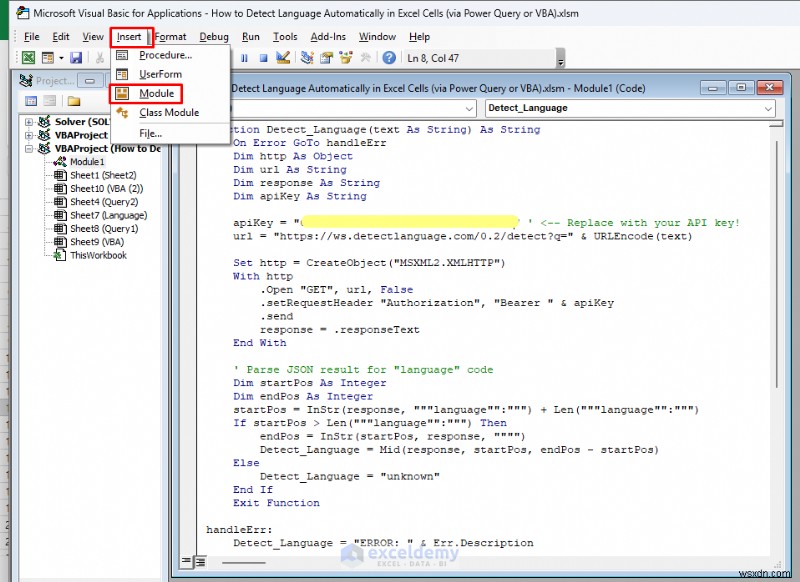Image resolution: width=800 pixels, height=582 pixels.
Task: Pause execution with the Break icon
Action: [244, 58]
